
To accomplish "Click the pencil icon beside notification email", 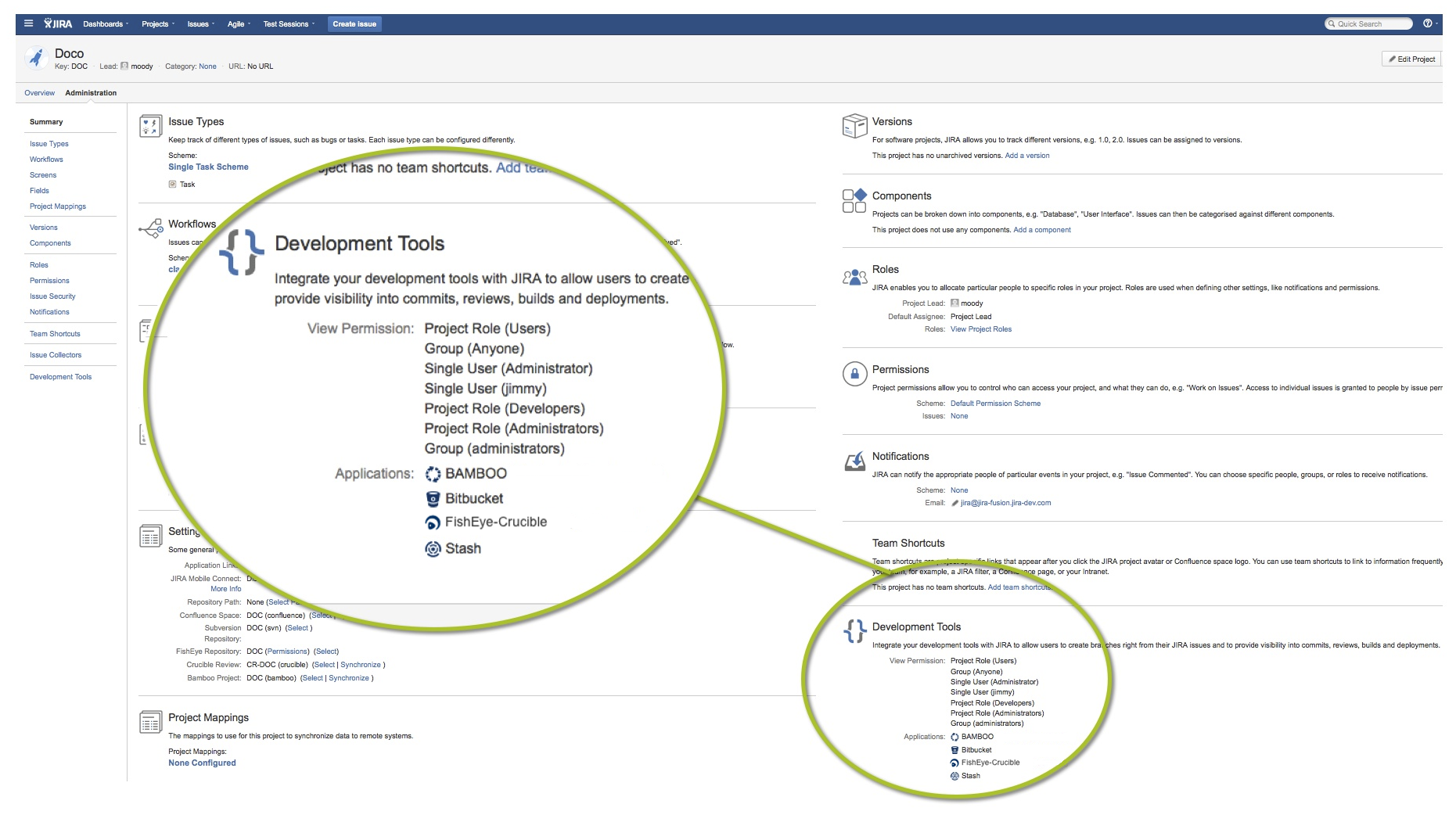I will (954, 503).
